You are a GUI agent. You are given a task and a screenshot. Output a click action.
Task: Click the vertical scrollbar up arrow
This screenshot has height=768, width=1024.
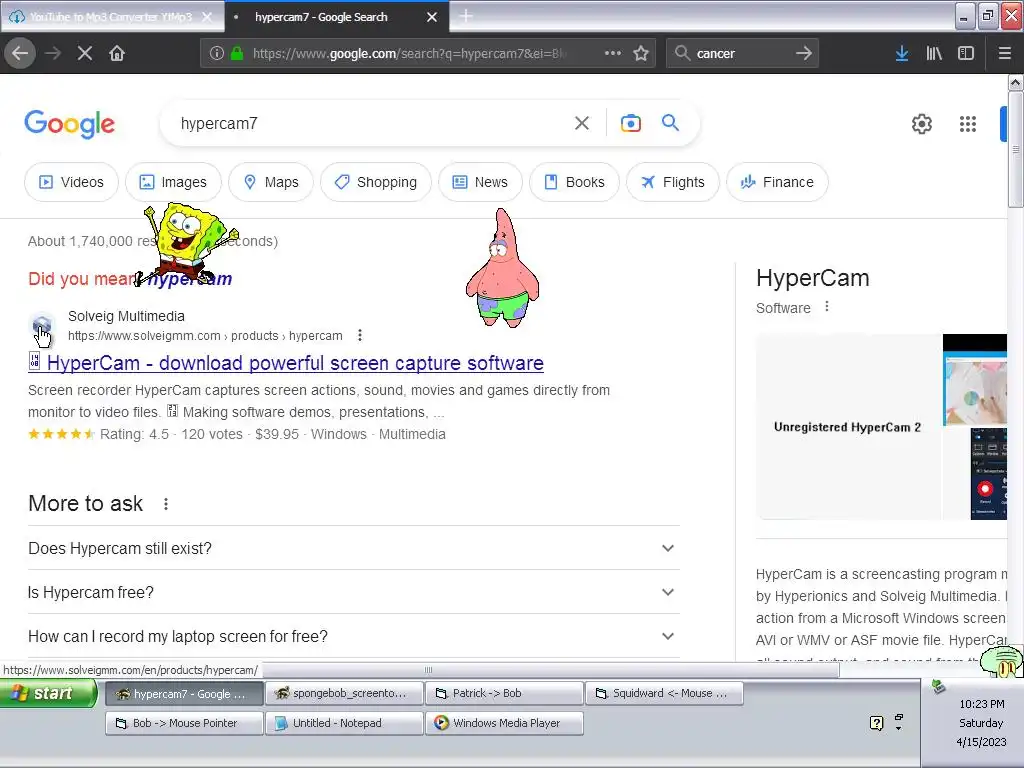click(x=1015, y=82)
